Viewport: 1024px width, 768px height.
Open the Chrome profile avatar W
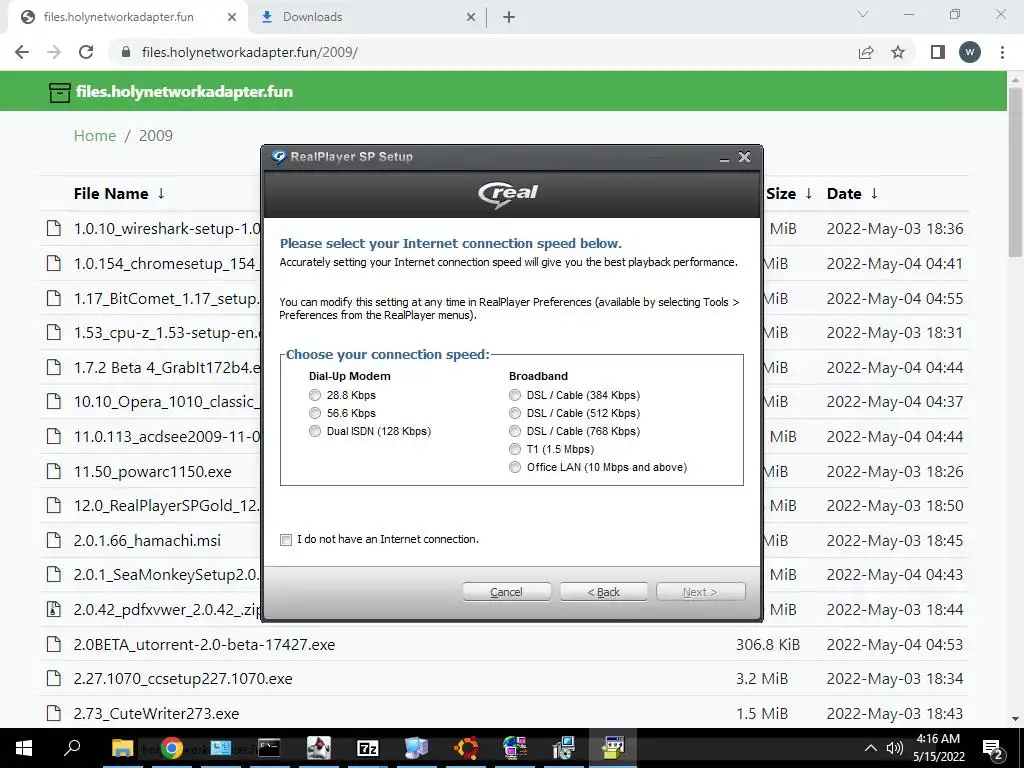point(970,52)
